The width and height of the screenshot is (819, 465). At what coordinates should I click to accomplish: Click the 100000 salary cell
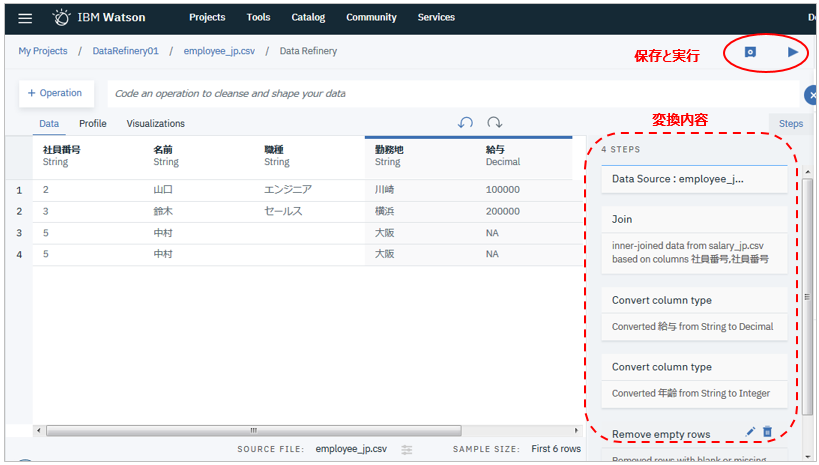pos(502,190)
